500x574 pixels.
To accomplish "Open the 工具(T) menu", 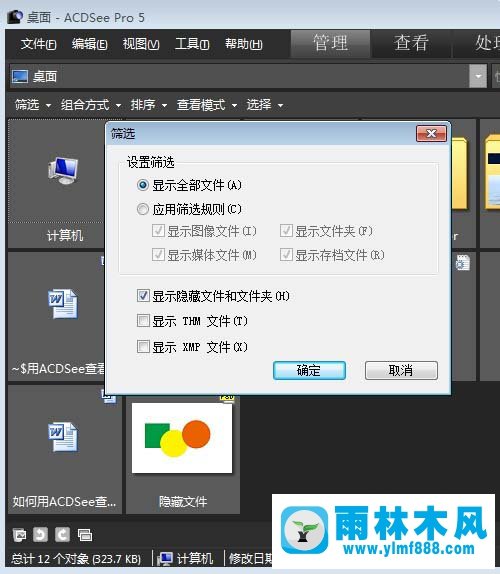I will [x=192, y=44].
